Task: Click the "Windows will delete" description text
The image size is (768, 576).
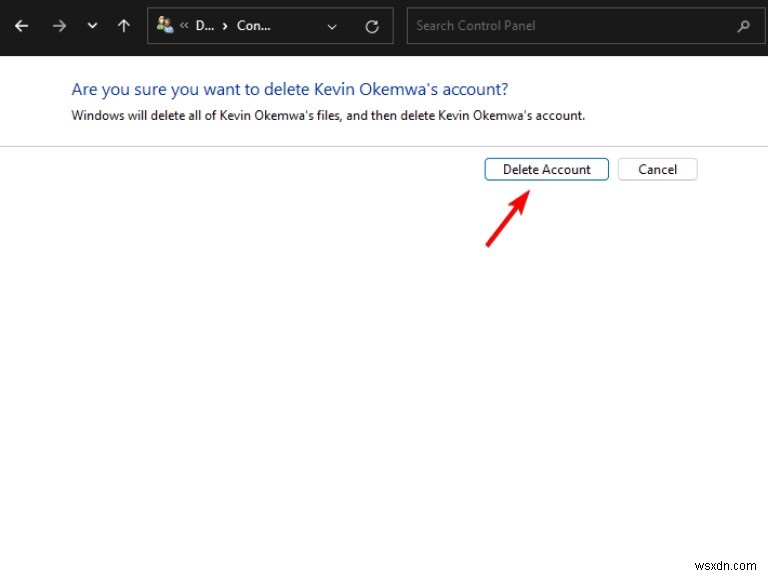Action: [x=328, y=116]
